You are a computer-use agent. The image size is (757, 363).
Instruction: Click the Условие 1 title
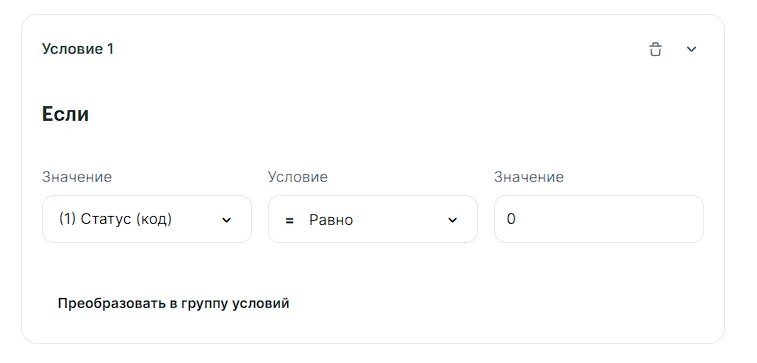click(78, 49)
